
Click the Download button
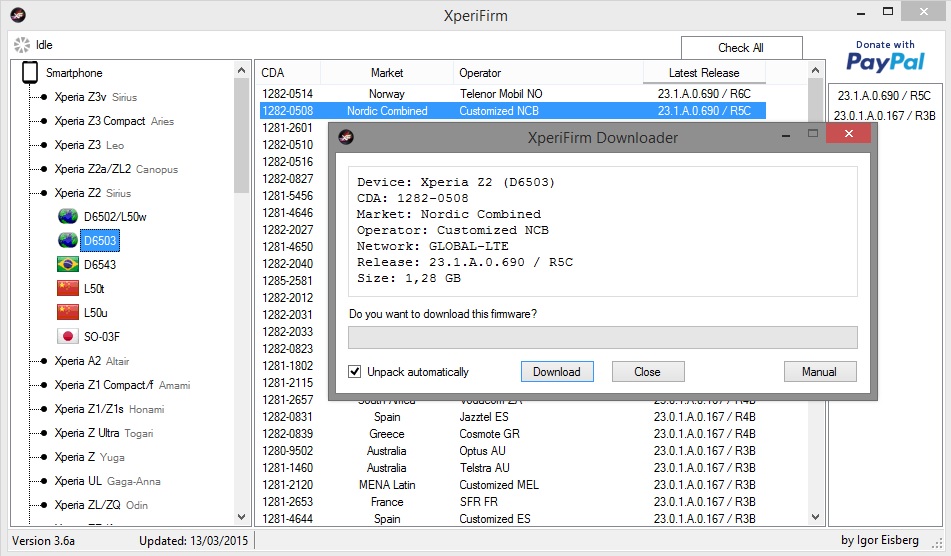557,372
